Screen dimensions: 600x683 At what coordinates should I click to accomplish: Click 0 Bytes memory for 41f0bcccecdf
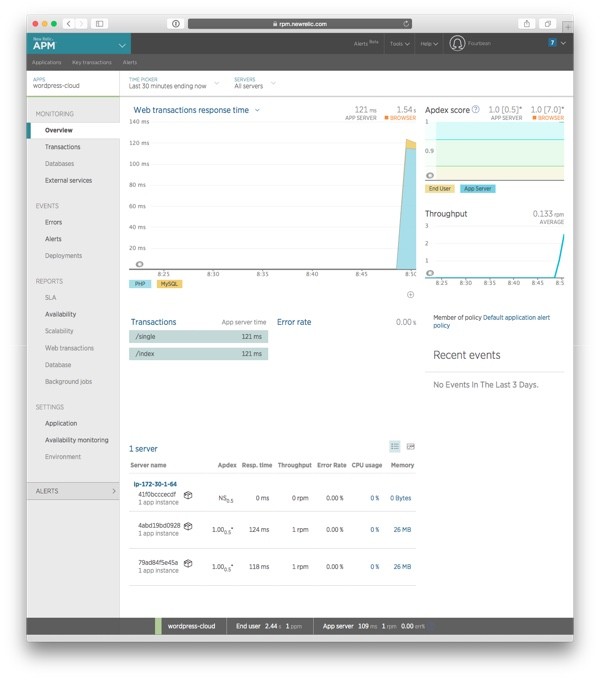[x=400, y=498]
